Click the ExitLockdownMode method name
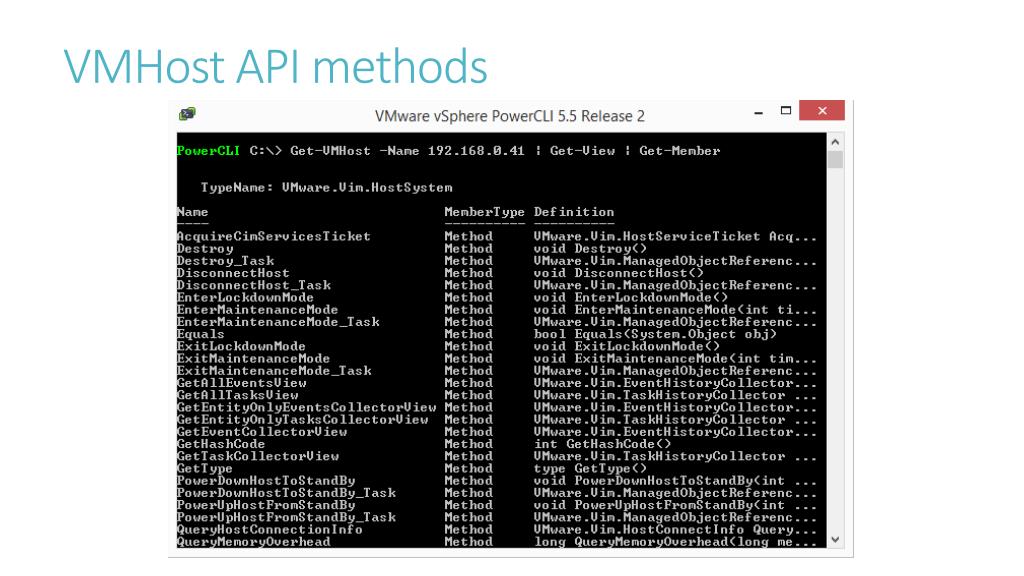The image size is (1024, 576). pyautogui.click(x=241, y=347)
